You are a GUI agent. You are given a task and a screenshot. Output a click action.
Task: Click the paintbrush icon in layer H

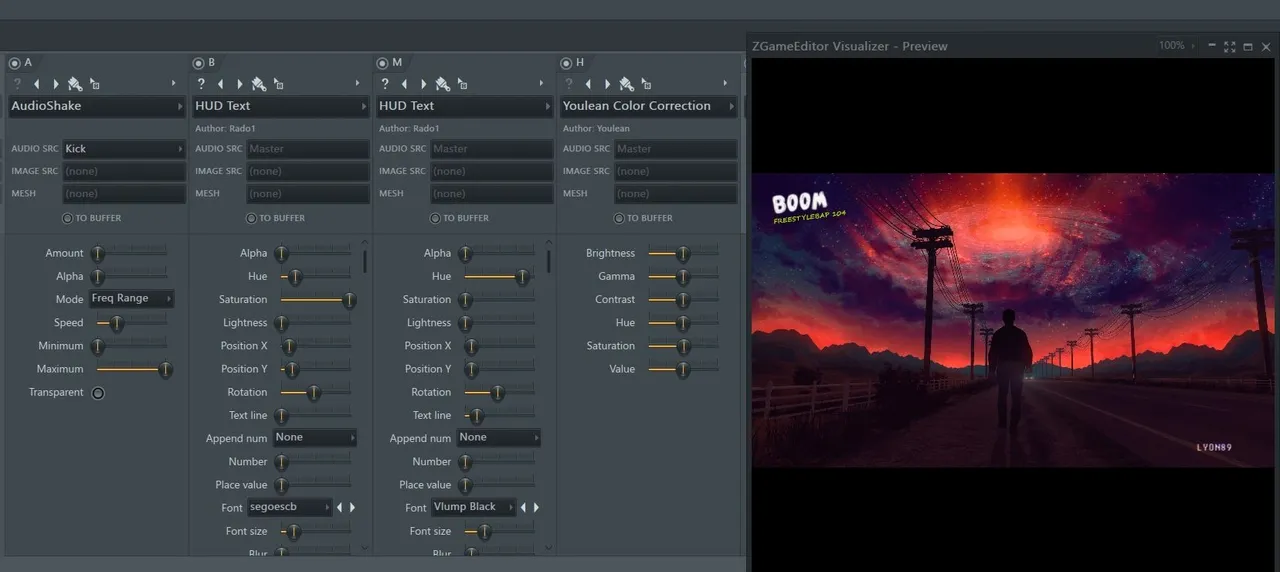[x=627, y=84]
